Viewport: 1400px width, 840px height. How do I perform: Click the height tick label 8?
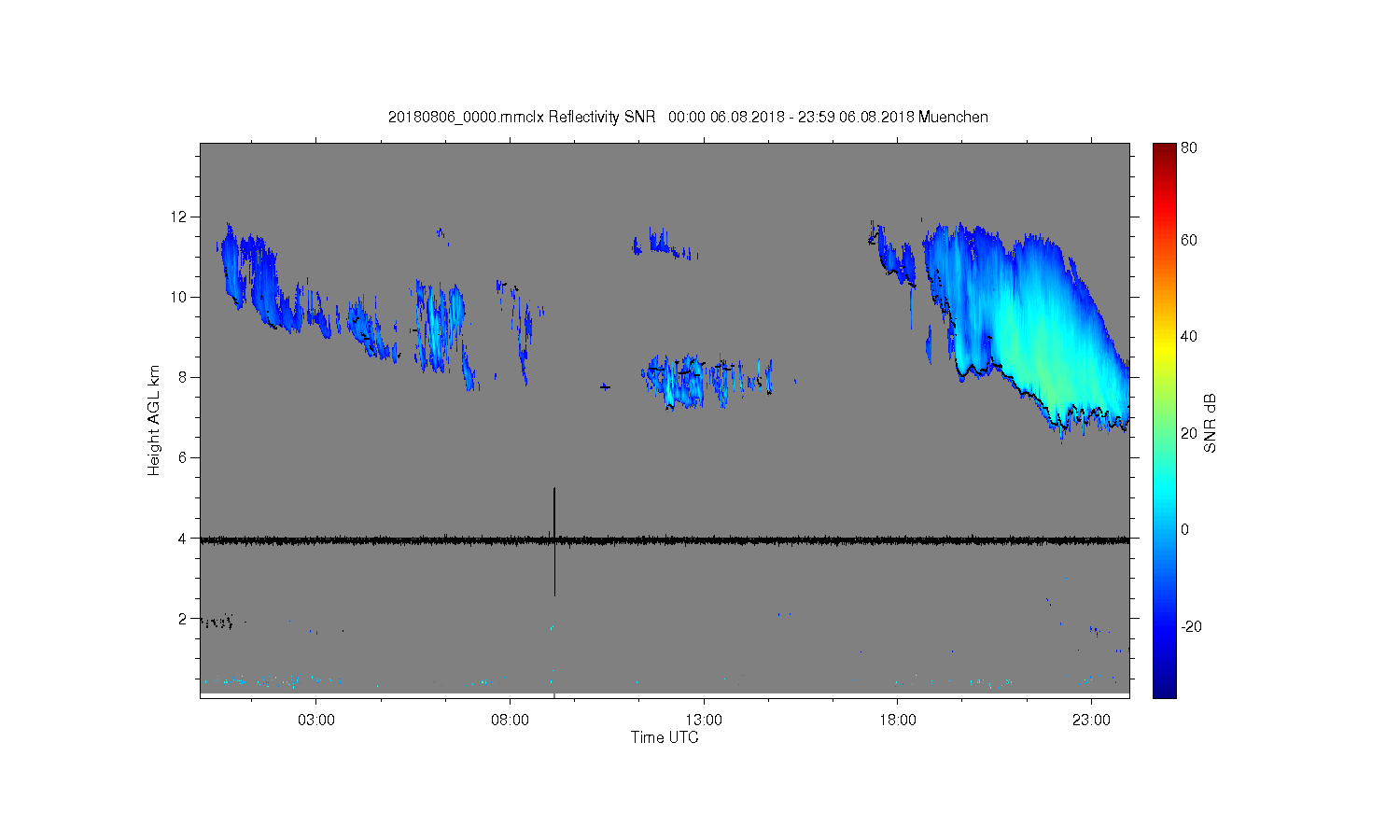click(183, 377)
